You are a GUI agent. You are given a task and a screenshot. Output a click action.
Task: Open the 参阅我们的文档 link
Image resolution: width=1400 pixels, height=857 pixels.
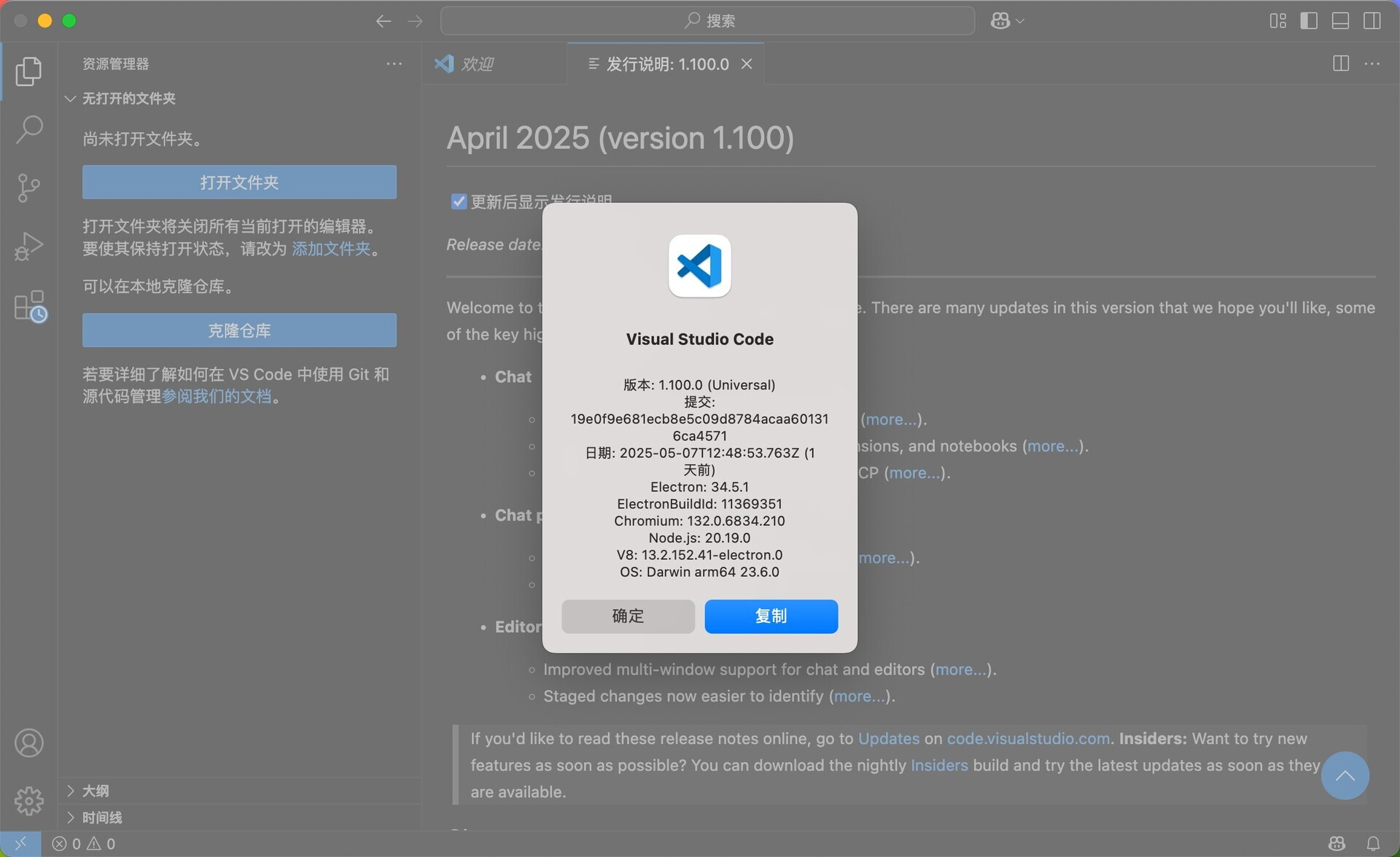pyautogui.click(x=217, y=396)
